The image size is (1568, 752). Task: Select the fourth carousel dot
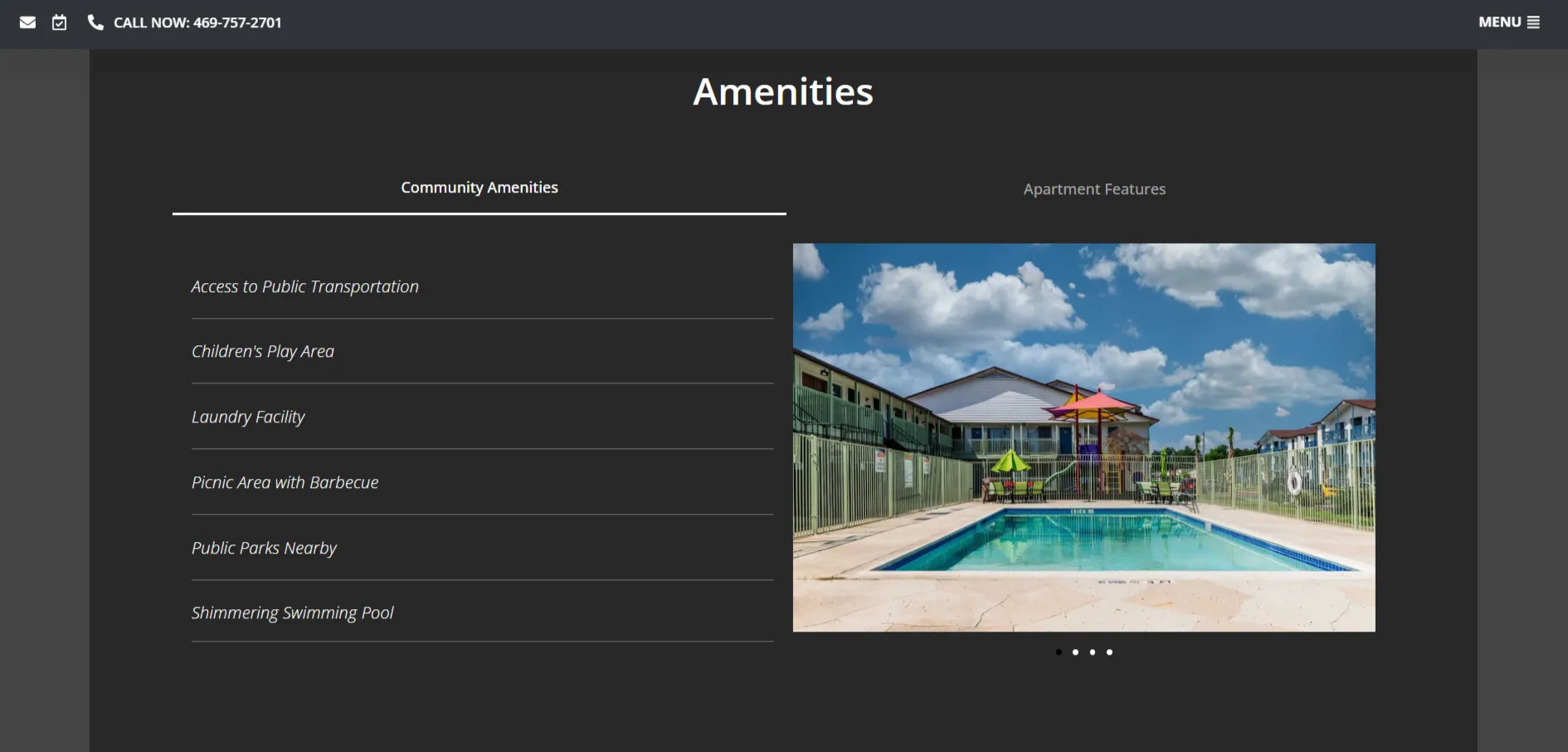[1109, 652]
